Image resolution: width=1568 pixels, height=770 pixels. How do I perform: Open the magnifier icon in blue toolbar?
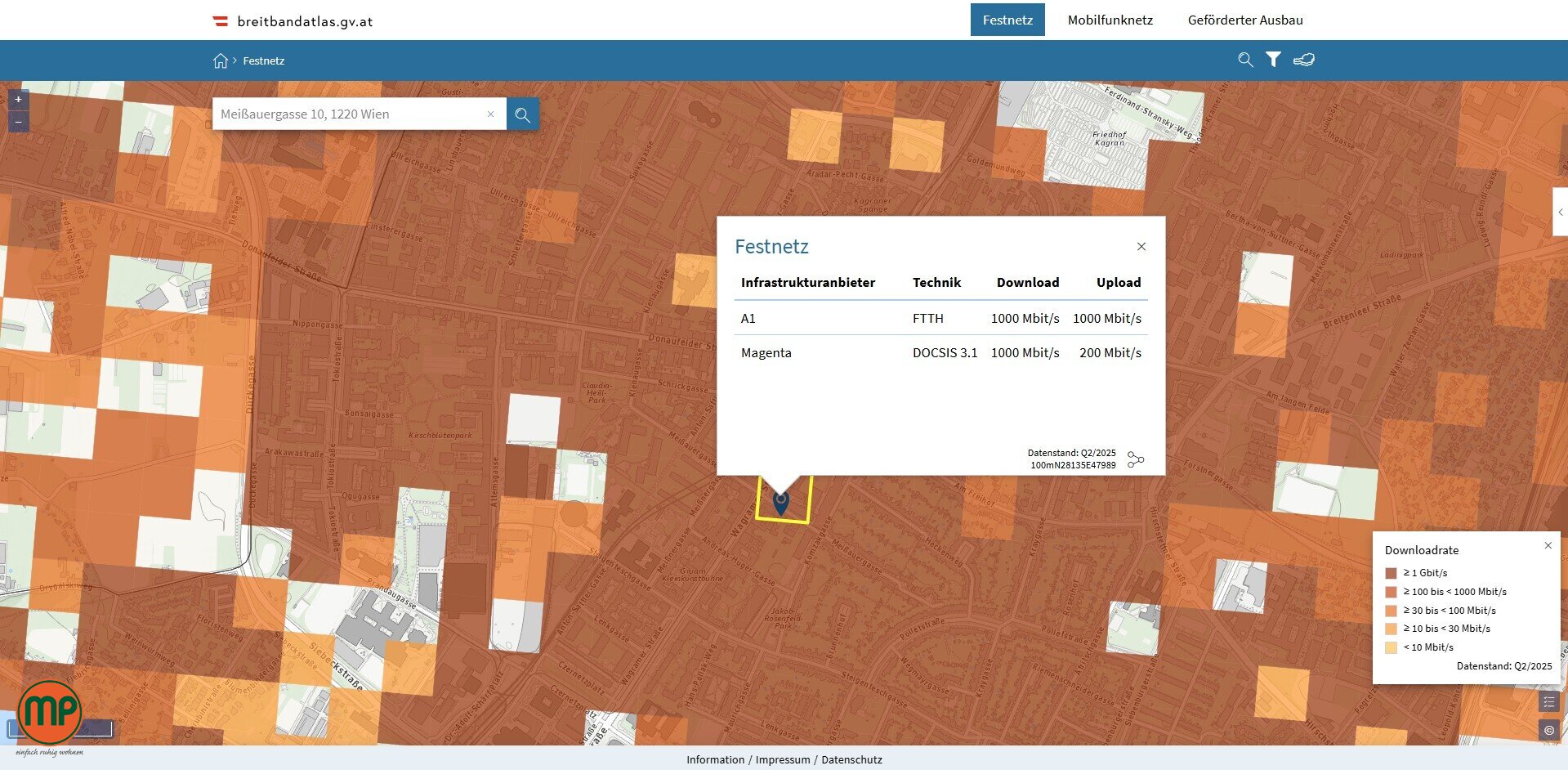[1245, 60]
